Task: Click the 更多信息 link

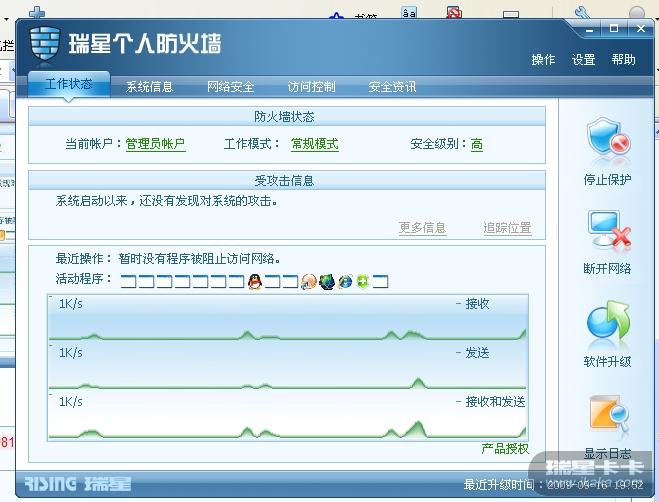Action: [422, 228]
